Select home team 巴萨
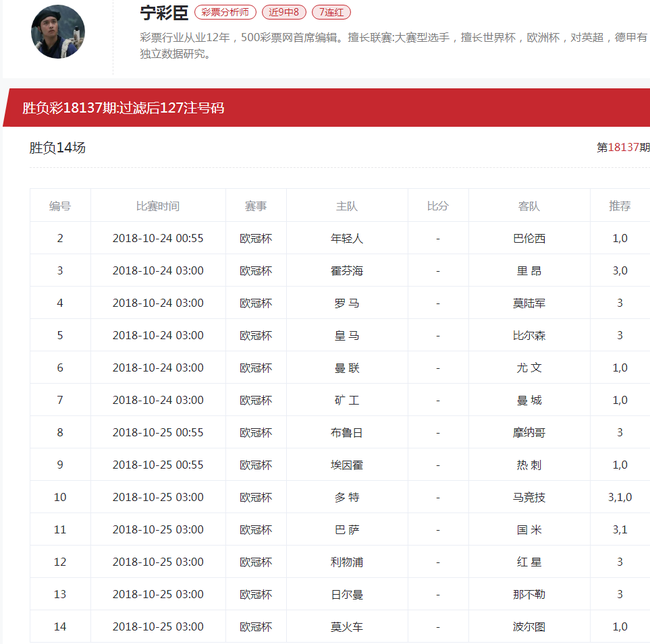Viewport: 650px width, 644px height. click(x=347, y=530)
